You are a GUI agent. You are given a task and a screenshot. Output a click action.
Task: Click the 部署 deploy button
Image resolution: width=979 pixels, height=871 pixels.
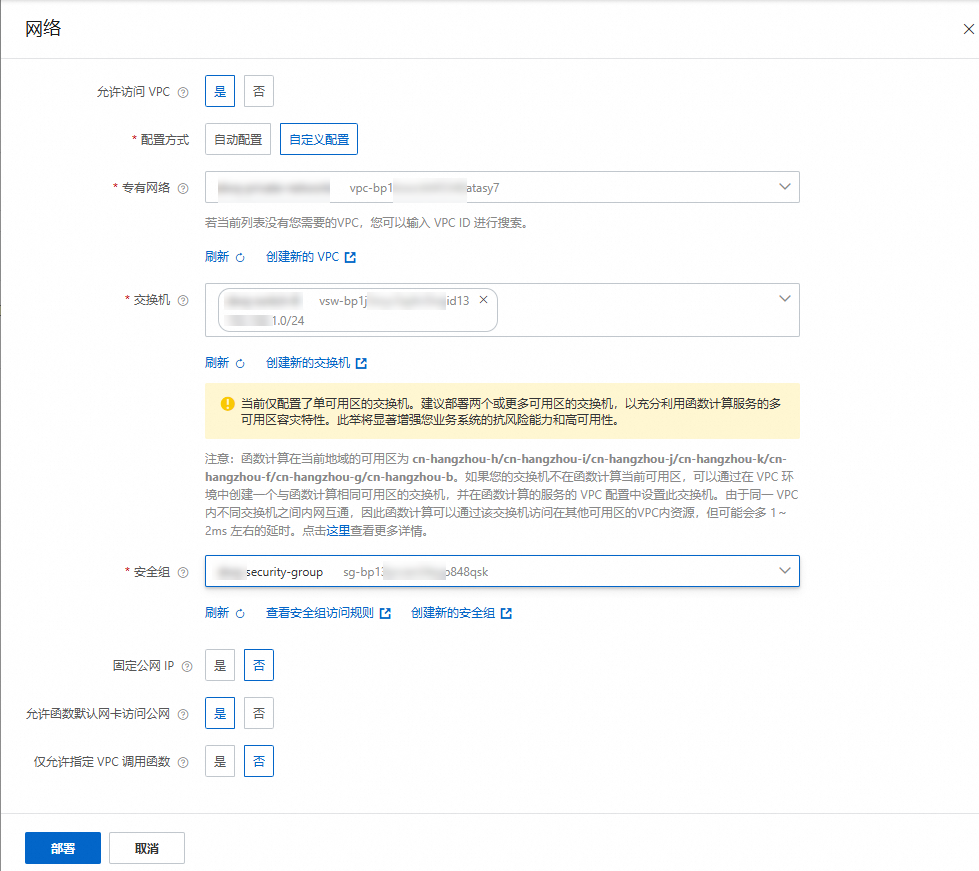point(63,848)
